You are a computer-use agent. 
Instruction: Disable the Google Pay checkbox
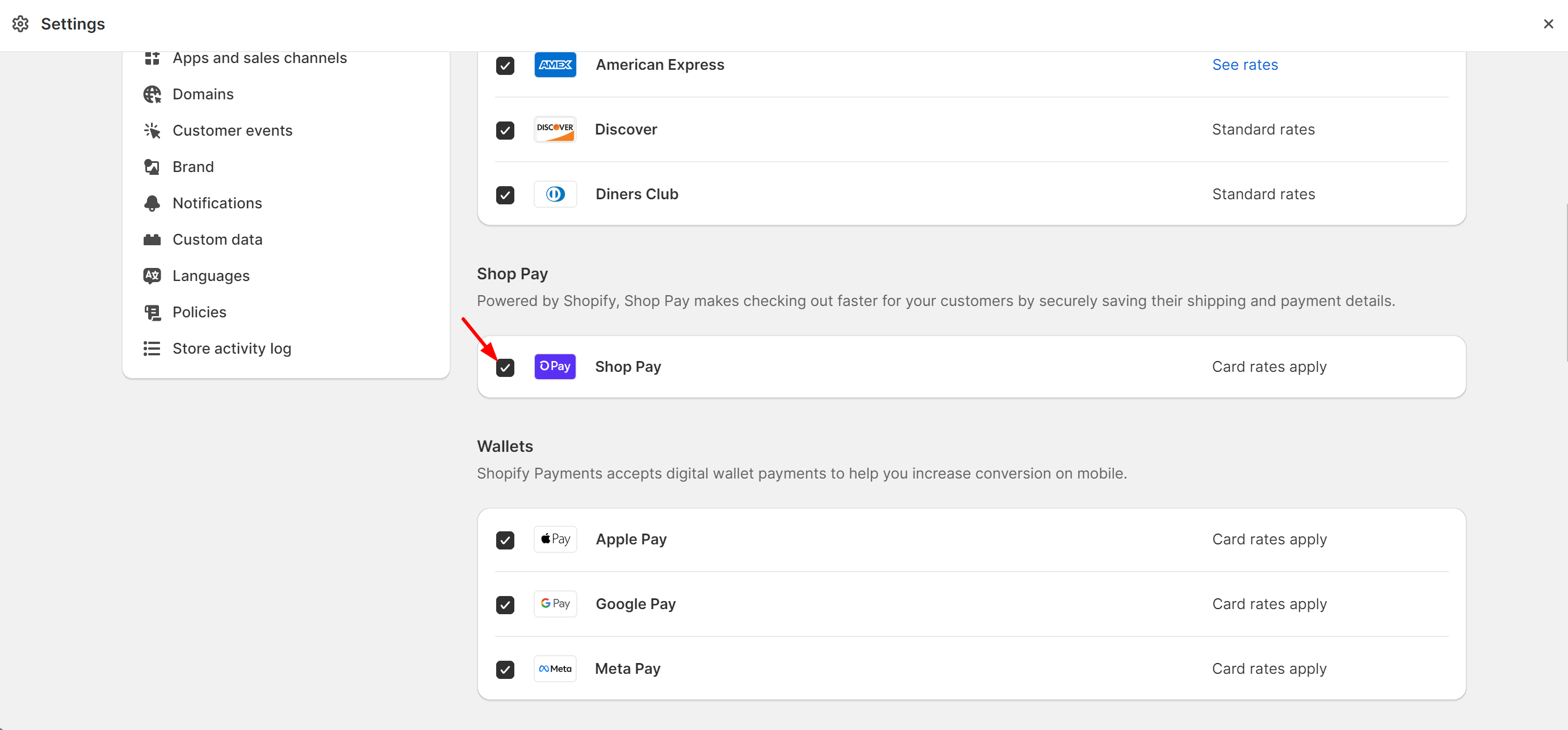[x=505, y=605]
